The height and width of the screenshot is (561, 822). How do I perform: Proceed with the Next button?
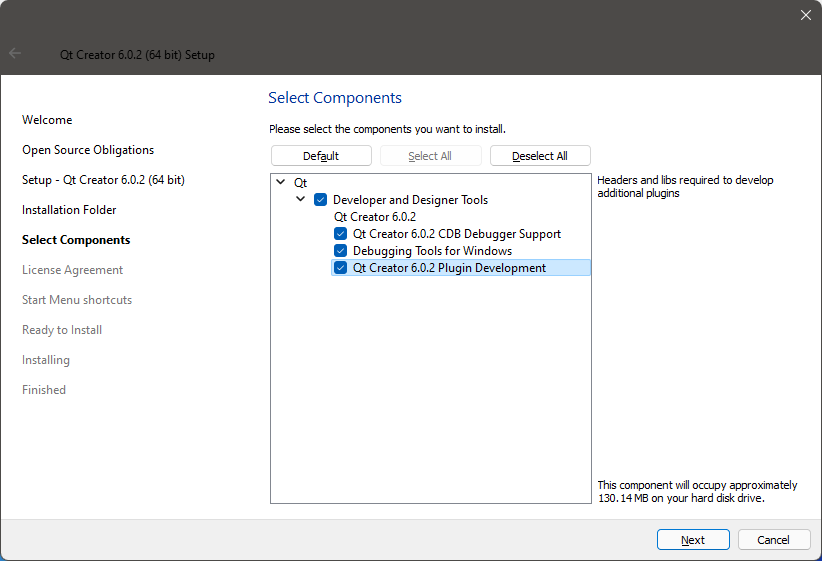(693, 540)
